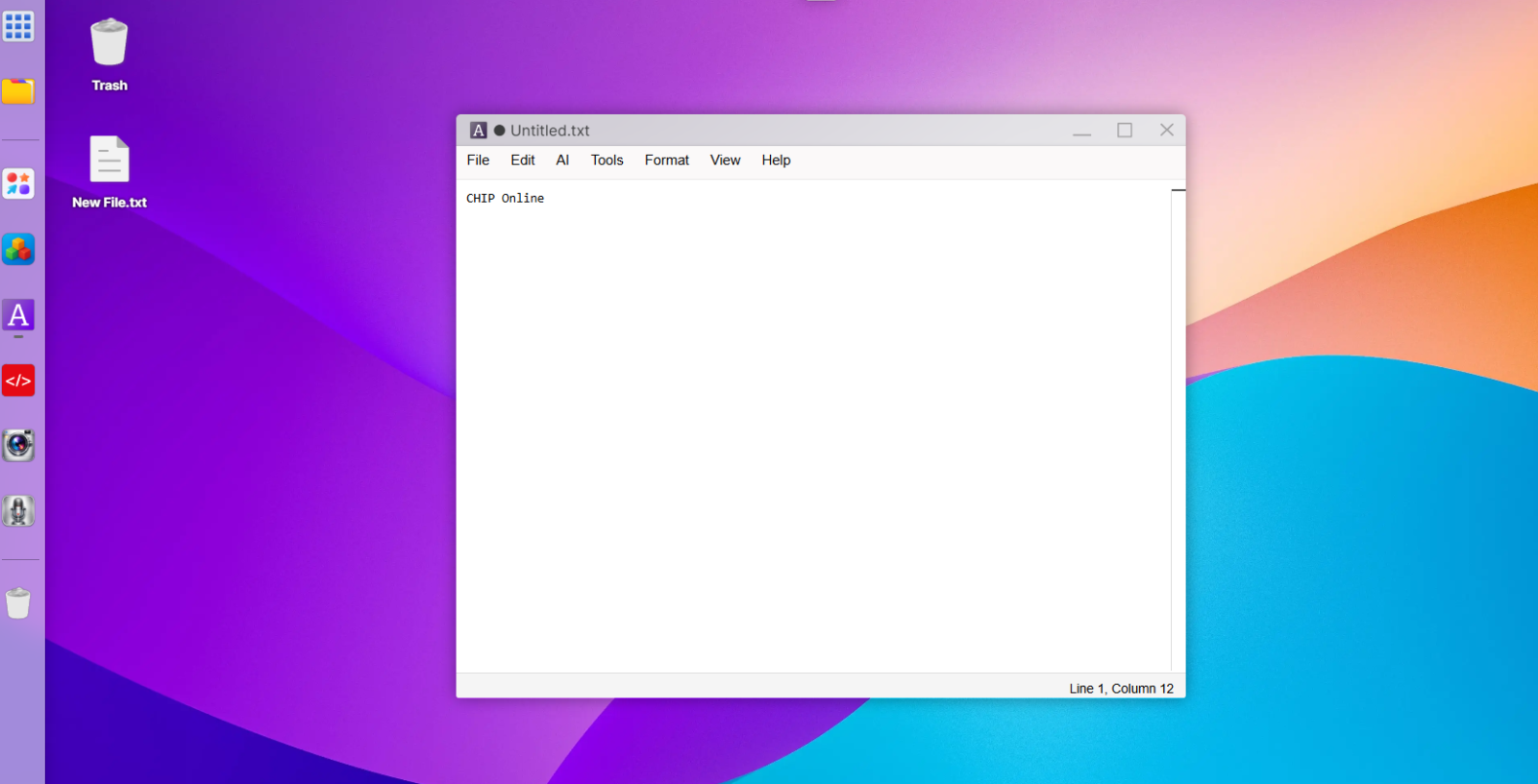Open the camera app in dock
Screen dimensions: 1538x784
[18, 446]
